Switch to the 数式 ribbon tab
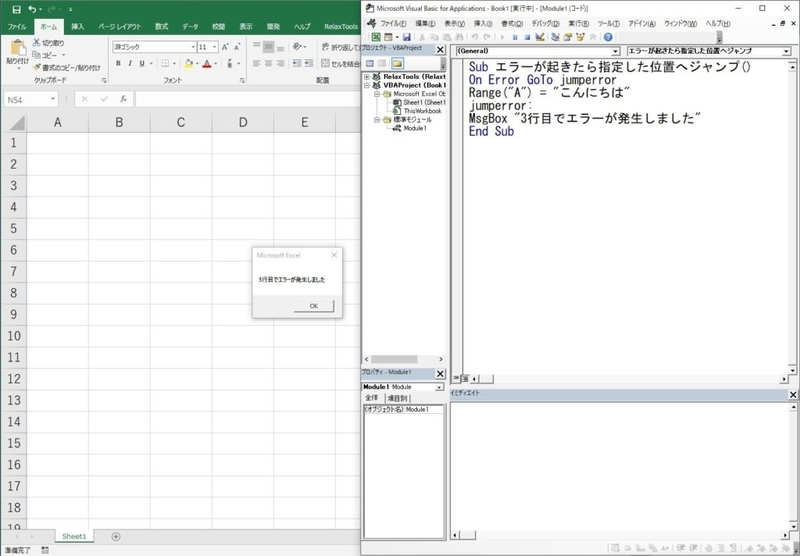The image size is (800, 556). coord(162,27)
